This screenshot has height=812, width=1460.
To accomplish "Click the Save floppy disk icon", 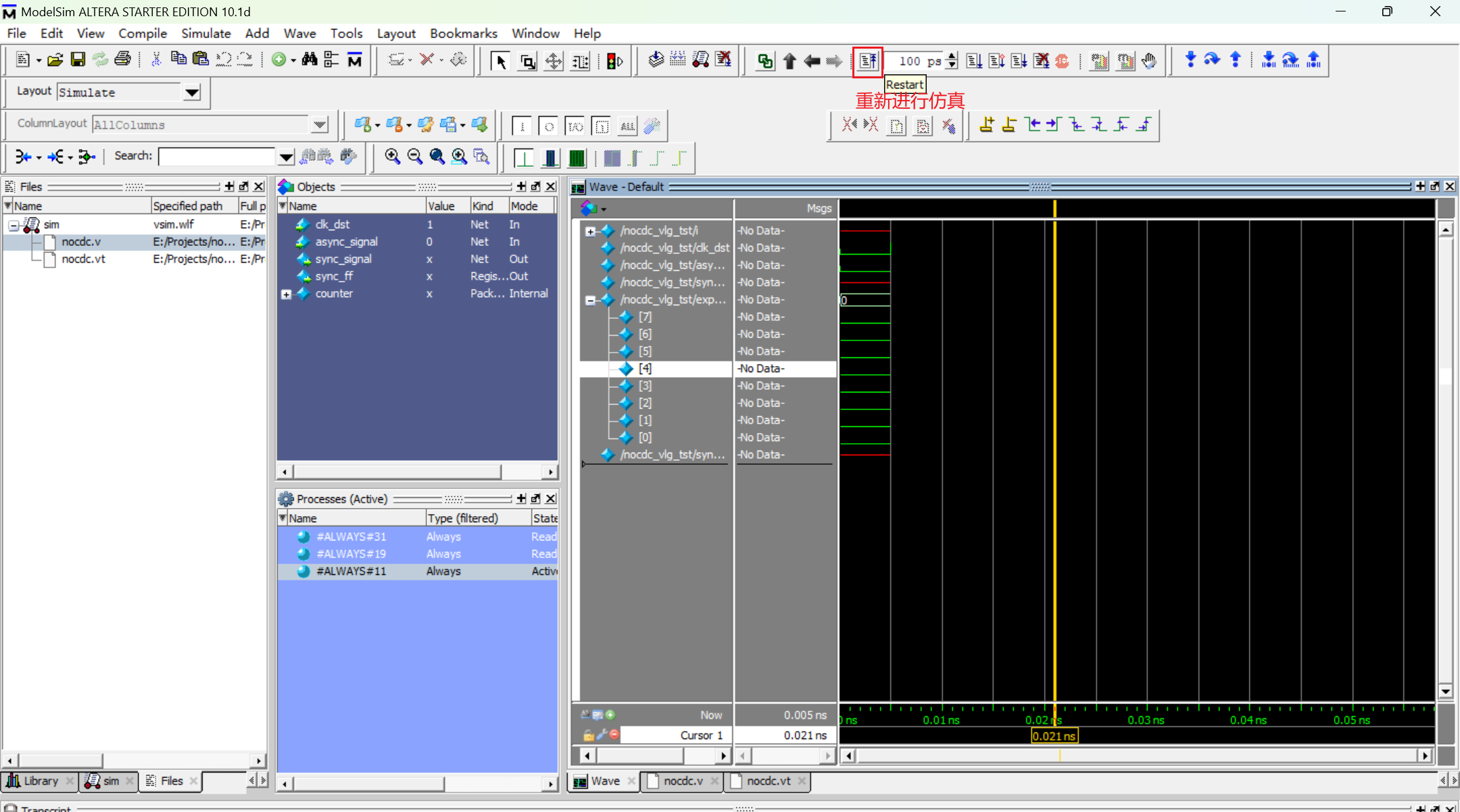I will pyautogui.click(x=78, y=60).
